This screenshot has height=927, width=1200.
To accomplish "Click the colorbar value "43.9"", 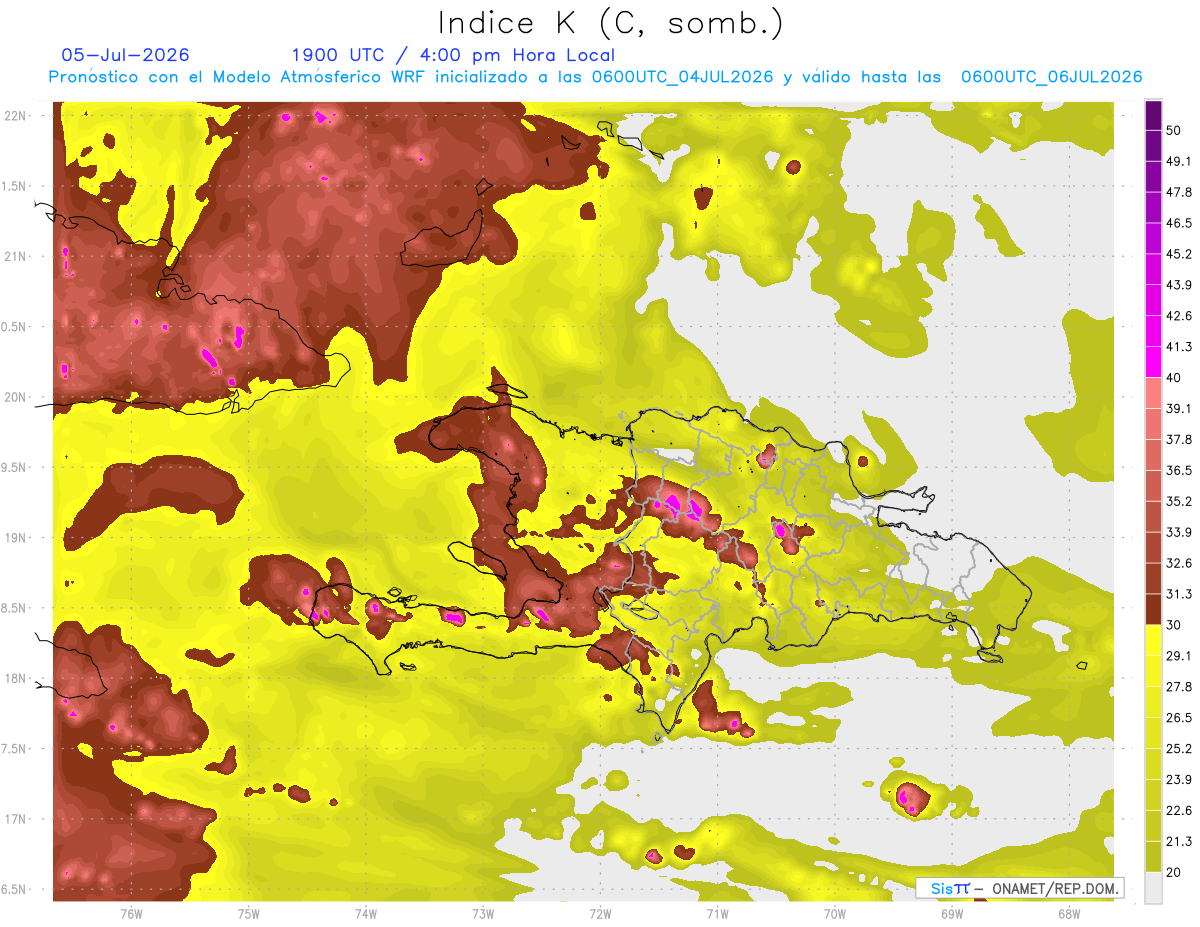I will coord(1179,285).
